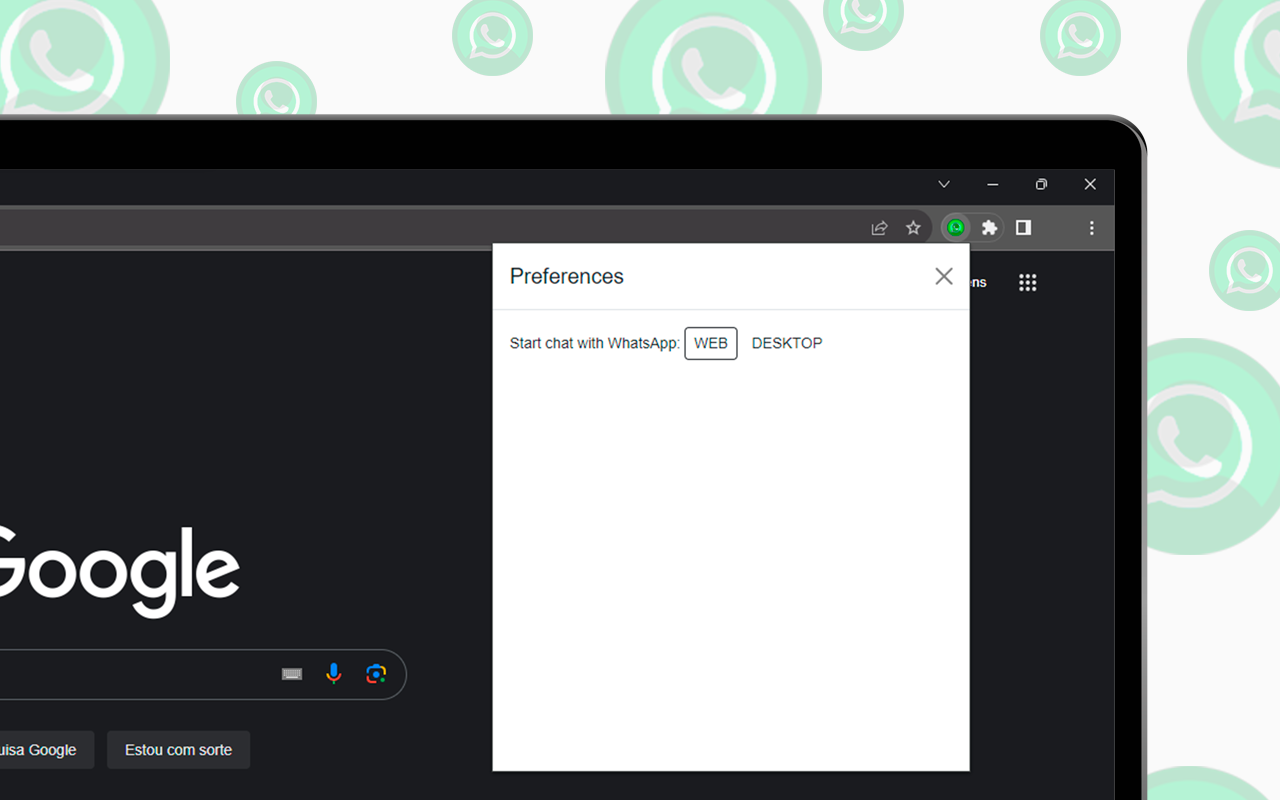
Task: Open the Imagens link near the apps grid
Action: (x=975, y=282)
